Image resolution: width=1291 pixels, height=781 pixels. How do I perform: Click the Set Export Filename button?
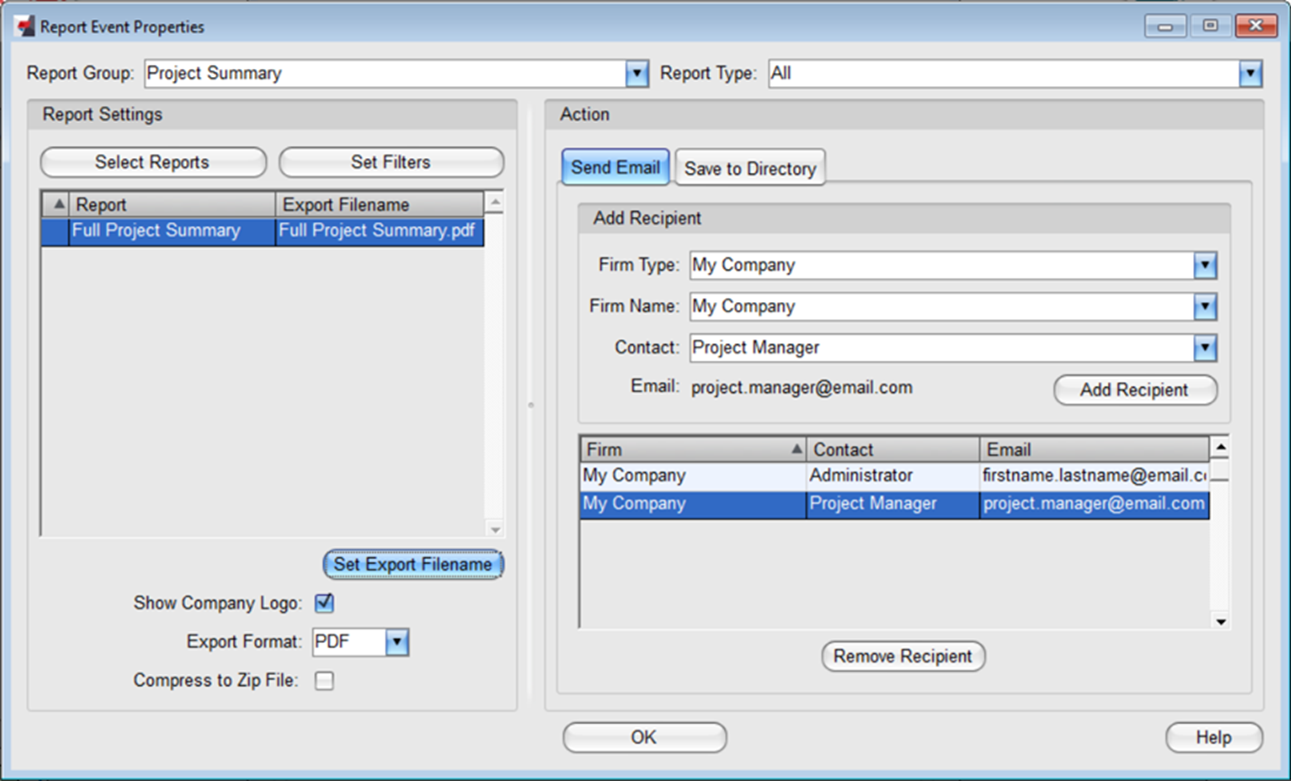click(x=413, y=565)
